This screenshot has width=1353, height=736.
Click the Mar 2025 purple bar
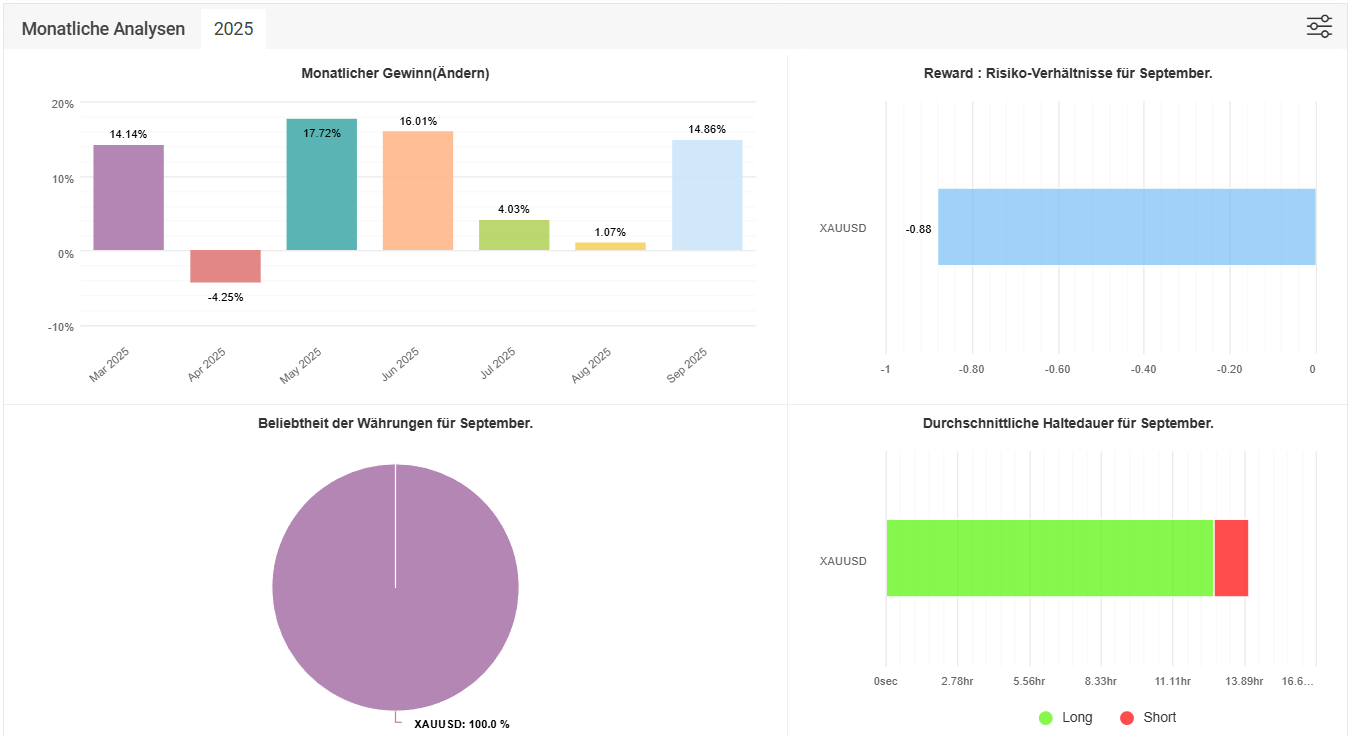point(129,198)
